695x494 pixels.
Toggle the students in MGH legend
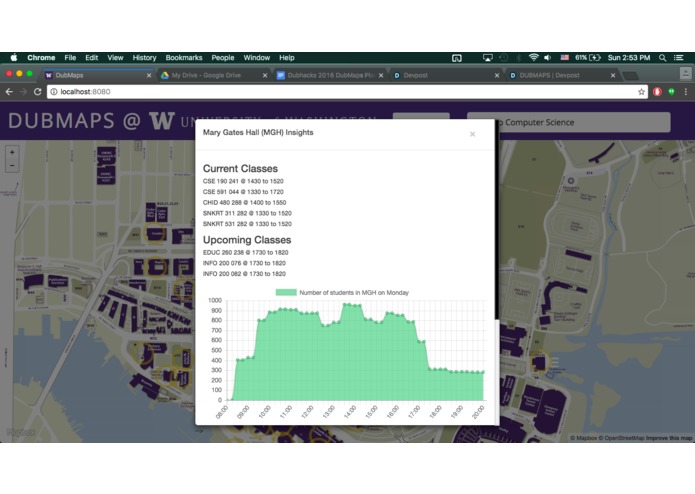[x=342, y=292]
